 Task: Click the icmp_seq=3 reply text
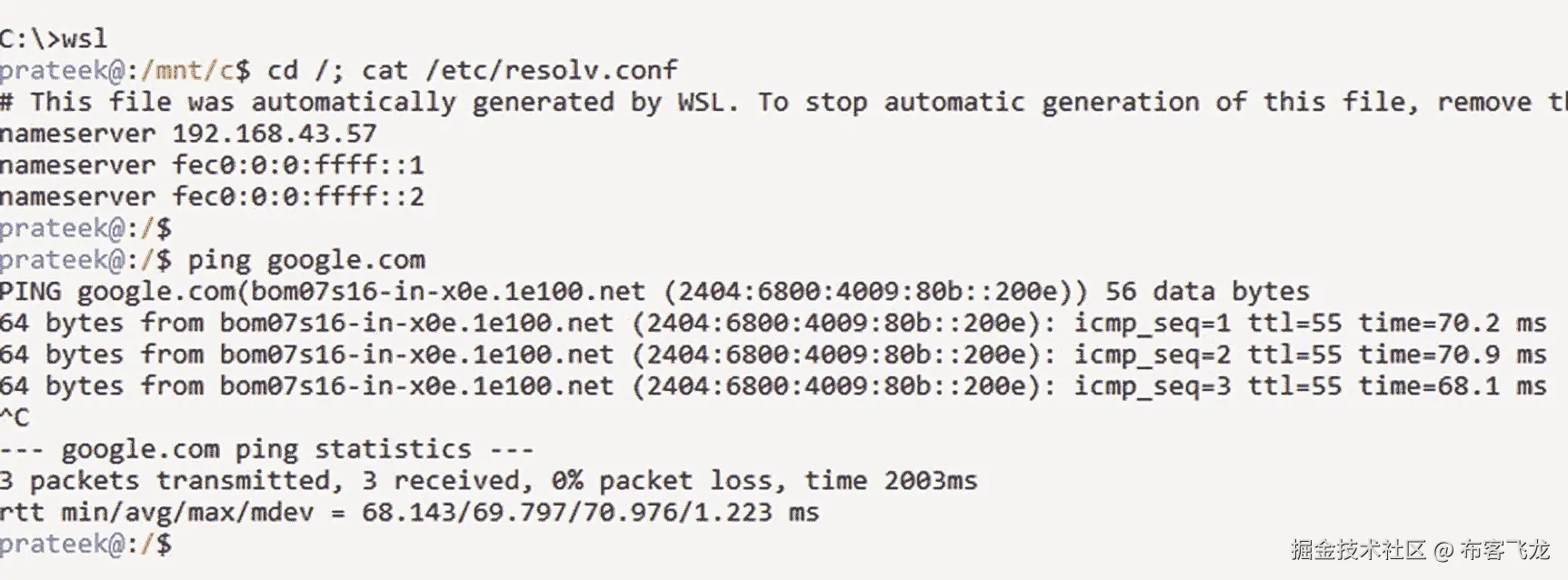point(1152,386)
